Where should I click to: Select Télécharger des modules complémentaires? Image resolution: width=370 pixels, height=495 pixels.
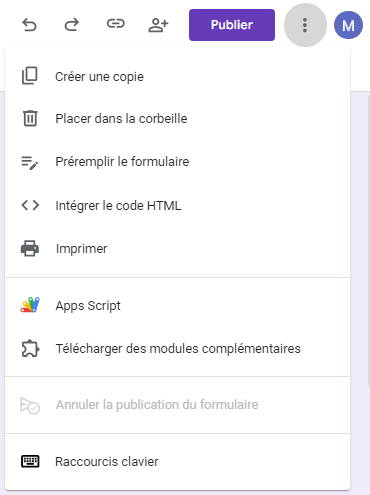point(177,349)
